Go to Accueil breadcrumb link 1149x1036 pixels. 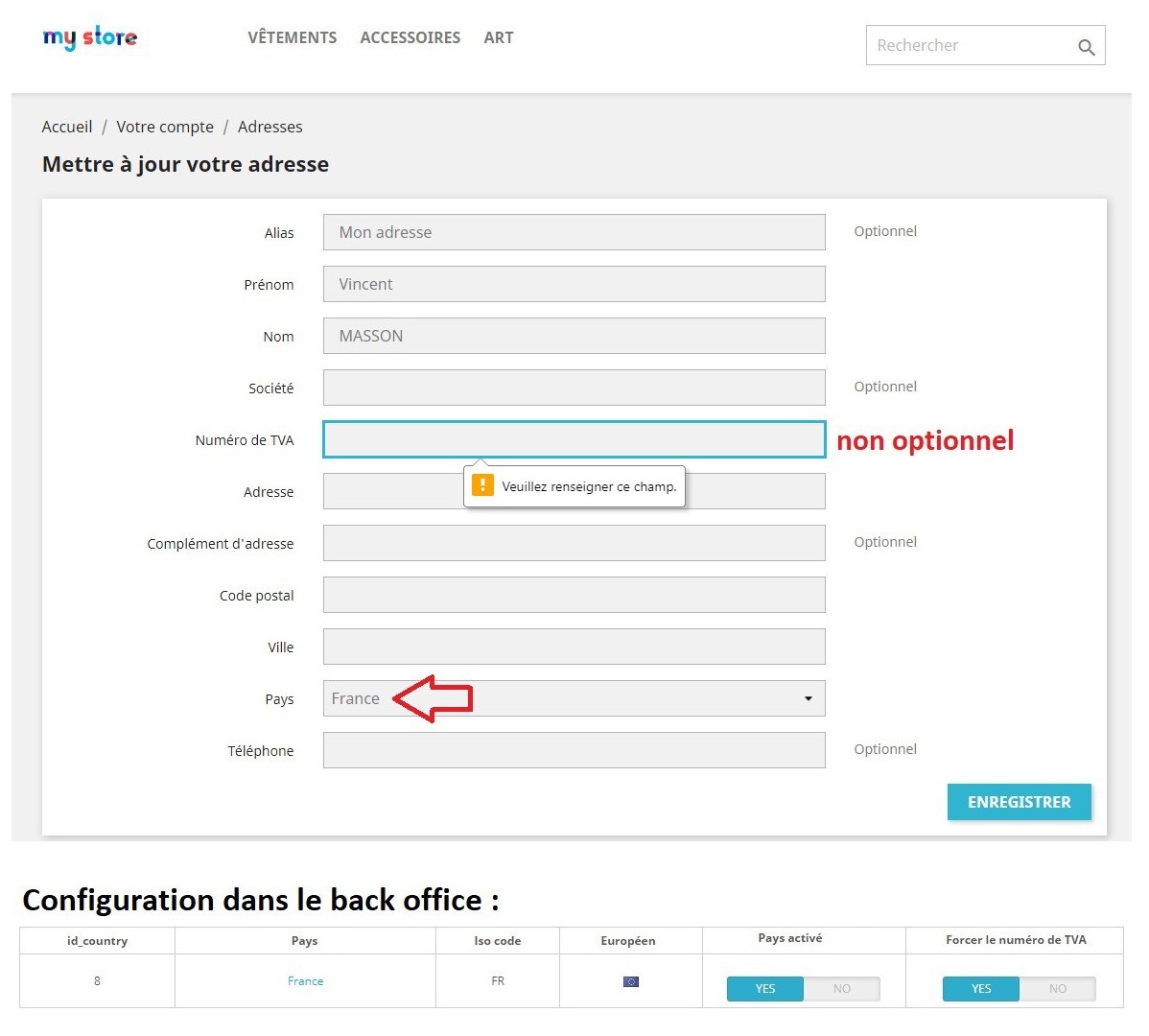[x=67, y=127]
